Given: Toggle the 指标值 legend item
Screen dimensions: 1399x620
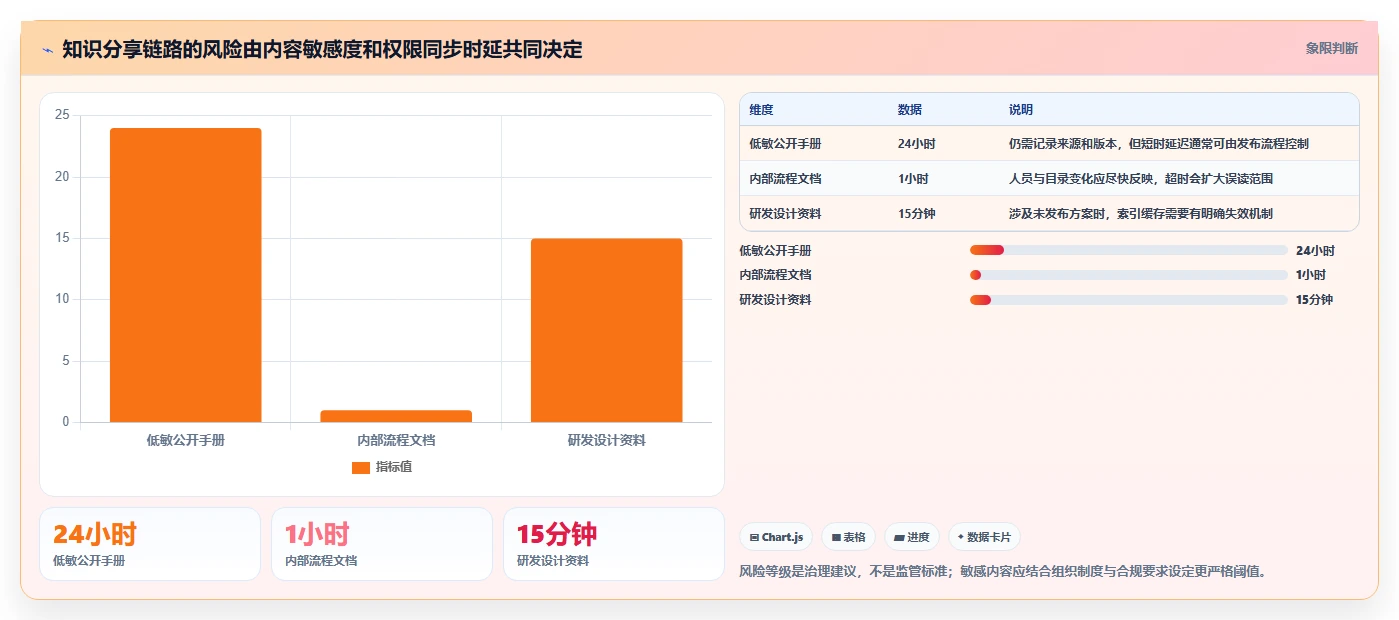Looking at the screenshot, I should (x=382, y=467).
